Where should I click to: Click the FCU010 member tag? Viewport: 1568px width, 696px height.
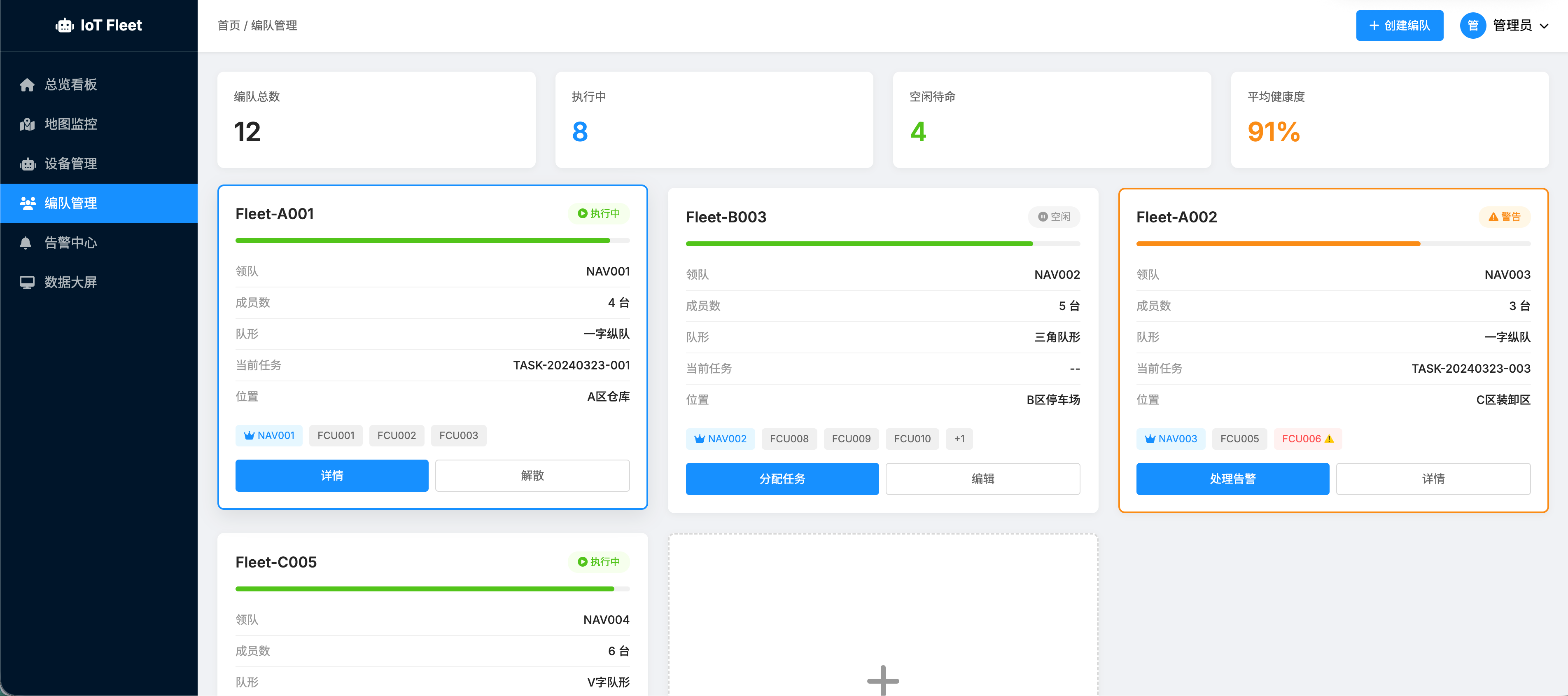point(912,439)
